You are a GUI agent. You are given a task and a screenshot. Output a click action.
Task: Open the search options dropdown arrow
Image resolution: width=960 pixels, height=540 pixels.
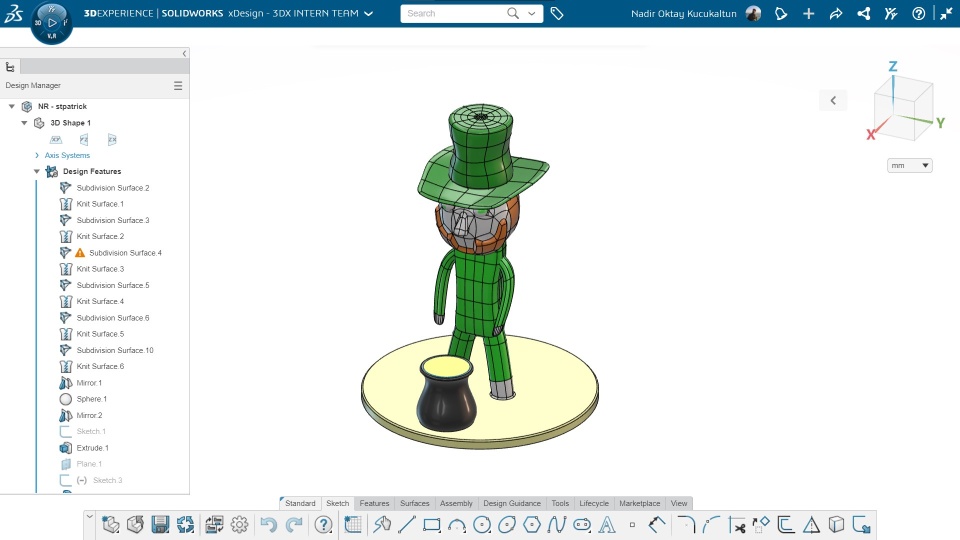tap(531, 13)
